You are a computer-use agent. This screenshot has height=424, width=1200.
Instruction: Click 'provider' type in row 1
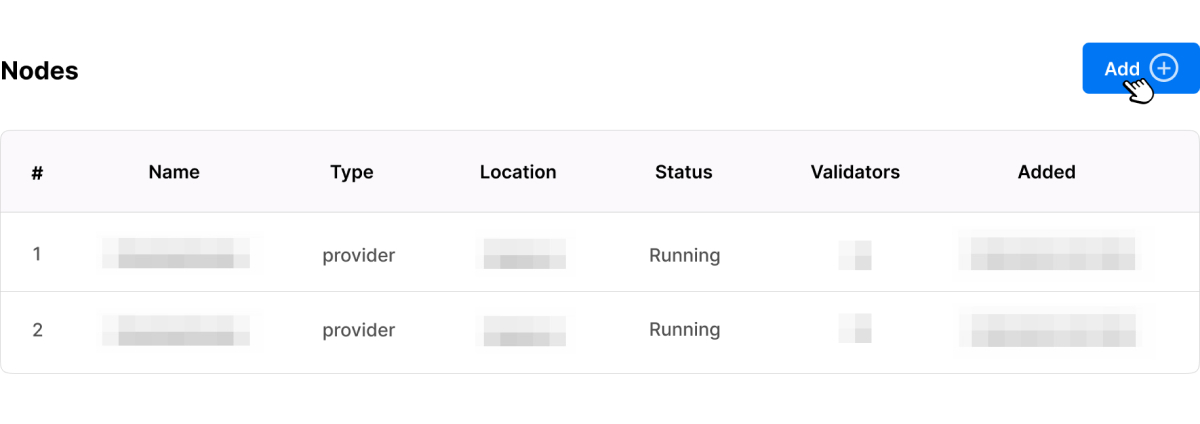click(359, 255)
